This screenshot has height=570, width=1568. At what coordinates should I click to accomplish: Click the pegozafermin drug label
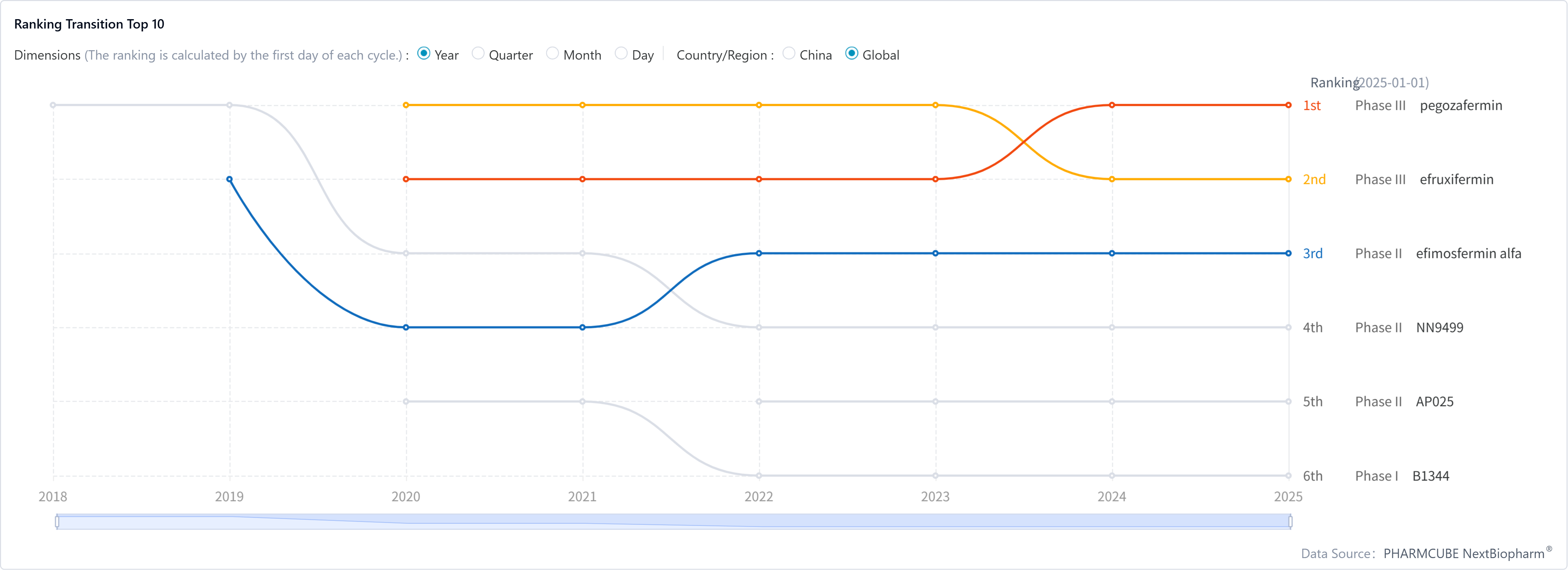[1460, 105]
